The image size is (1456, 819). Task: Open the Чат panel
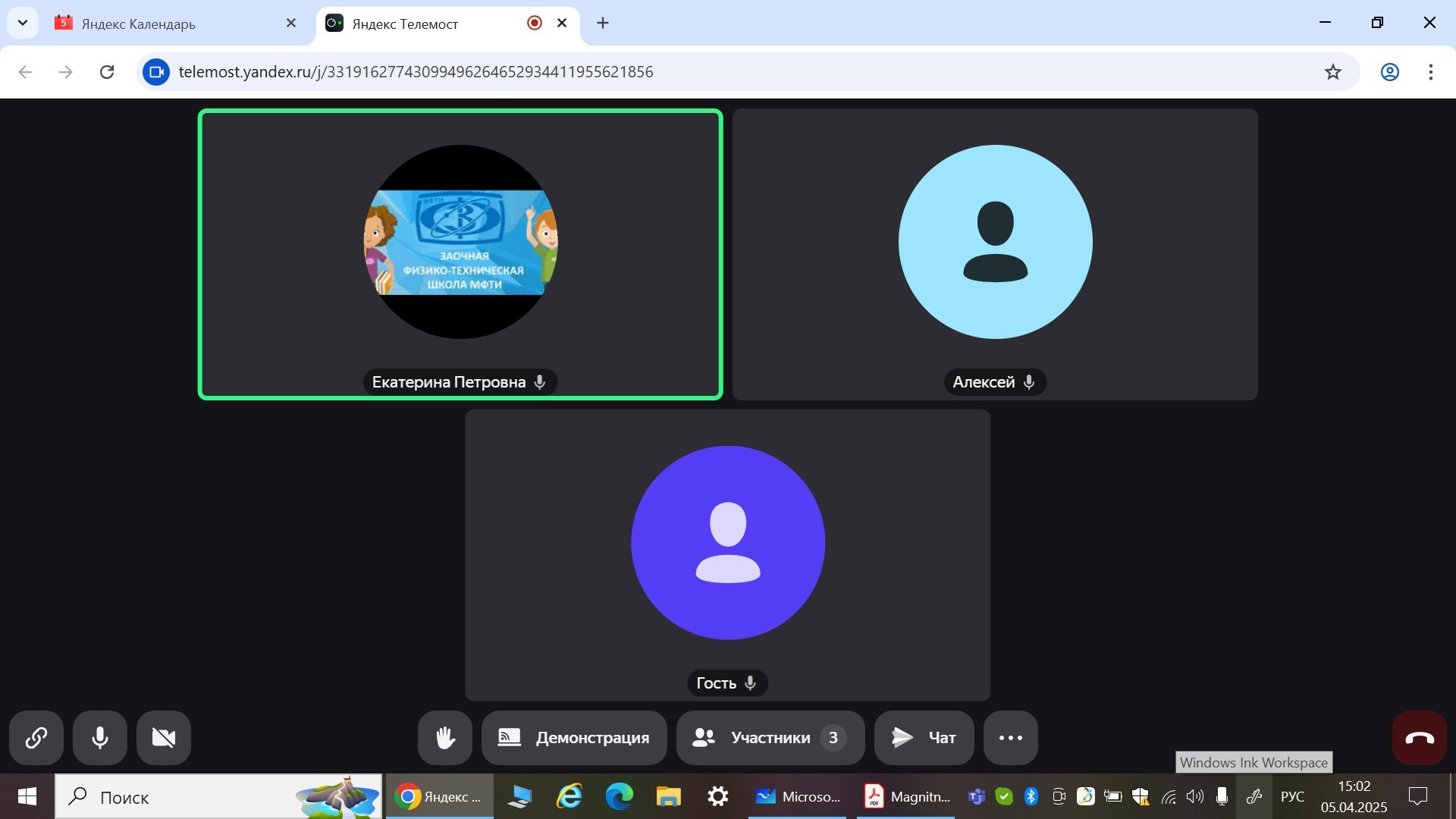click(924, 738)
